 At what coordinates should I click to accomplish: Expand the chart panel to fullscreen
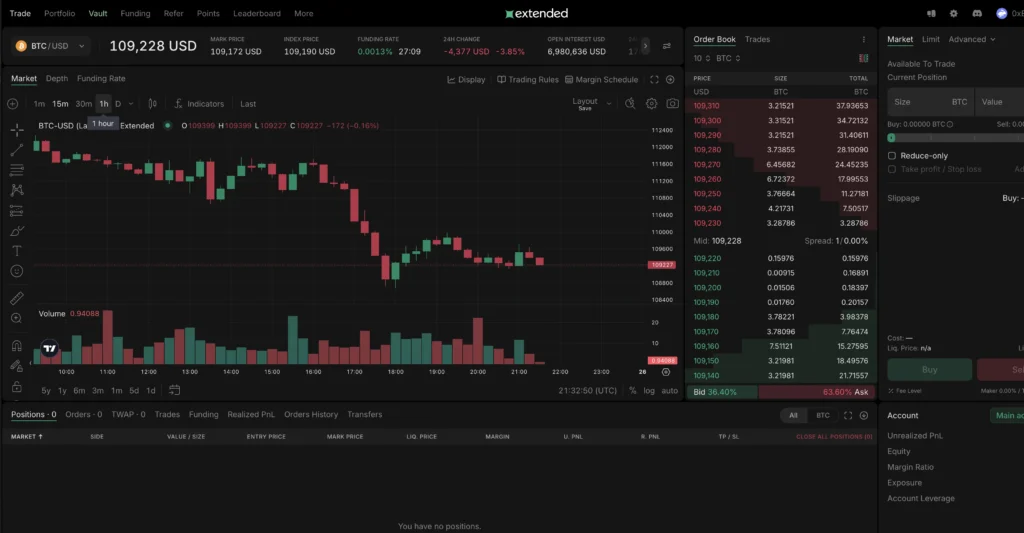(654, 80)
